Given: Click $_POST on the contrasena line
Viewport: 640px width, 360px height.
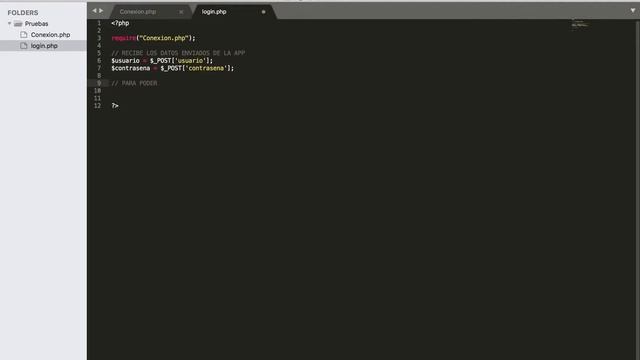Looking at the screenshot, I should tap(171, 68).
